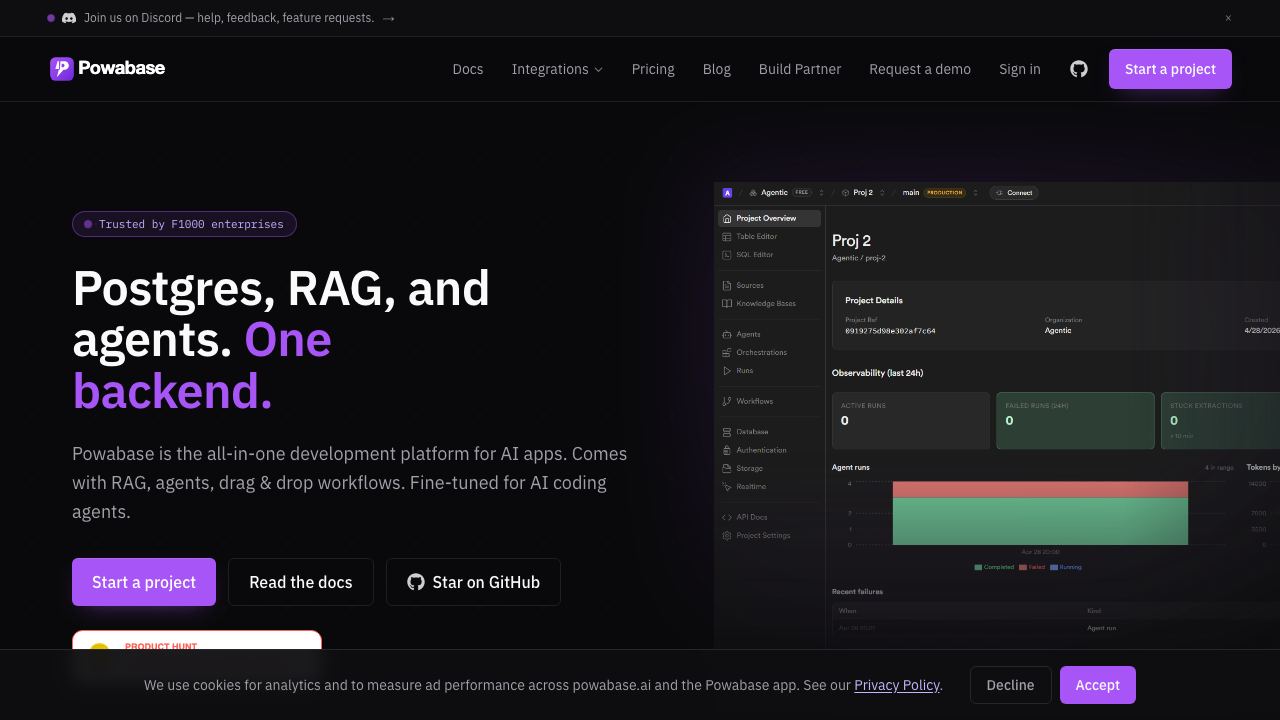Click the hero Start a project button
The image size is (1280, 720).
pyautogui.click(x=144, y=582)
